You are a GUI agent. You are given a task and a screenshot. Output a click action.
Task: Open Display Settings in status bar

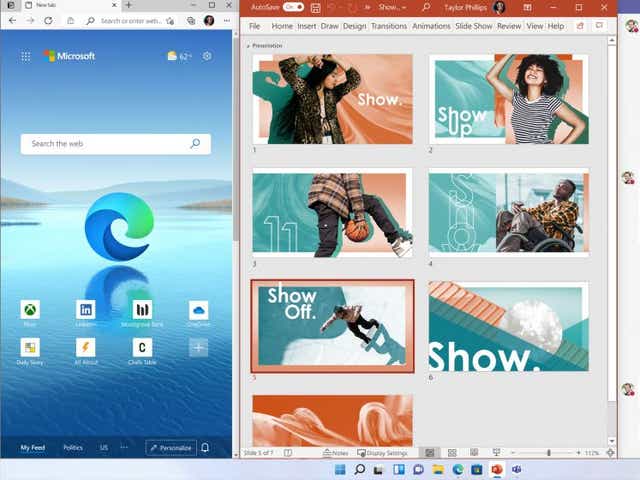click(382, 453)
